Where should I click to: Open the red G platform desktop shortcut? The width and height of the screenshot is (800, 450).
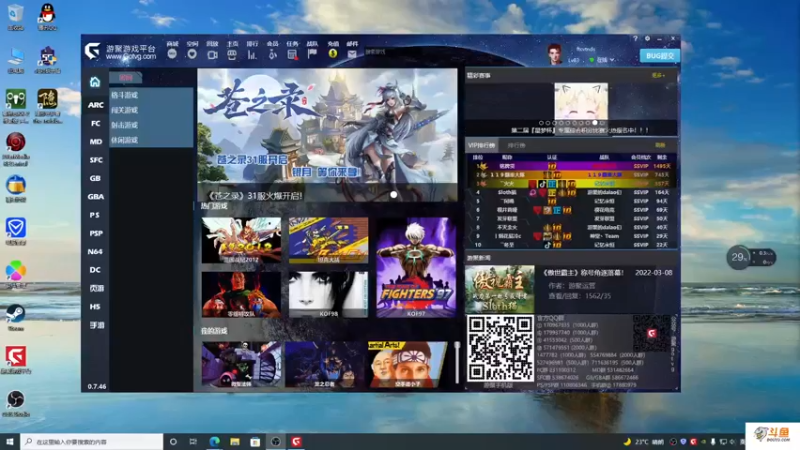pos(16,360)
